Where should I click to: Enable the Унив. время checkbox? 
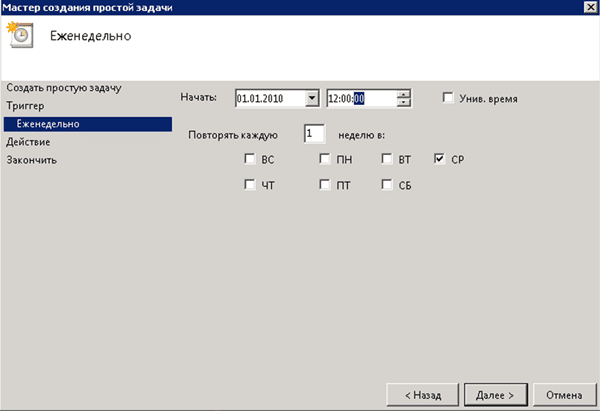(x=449, y=98)
